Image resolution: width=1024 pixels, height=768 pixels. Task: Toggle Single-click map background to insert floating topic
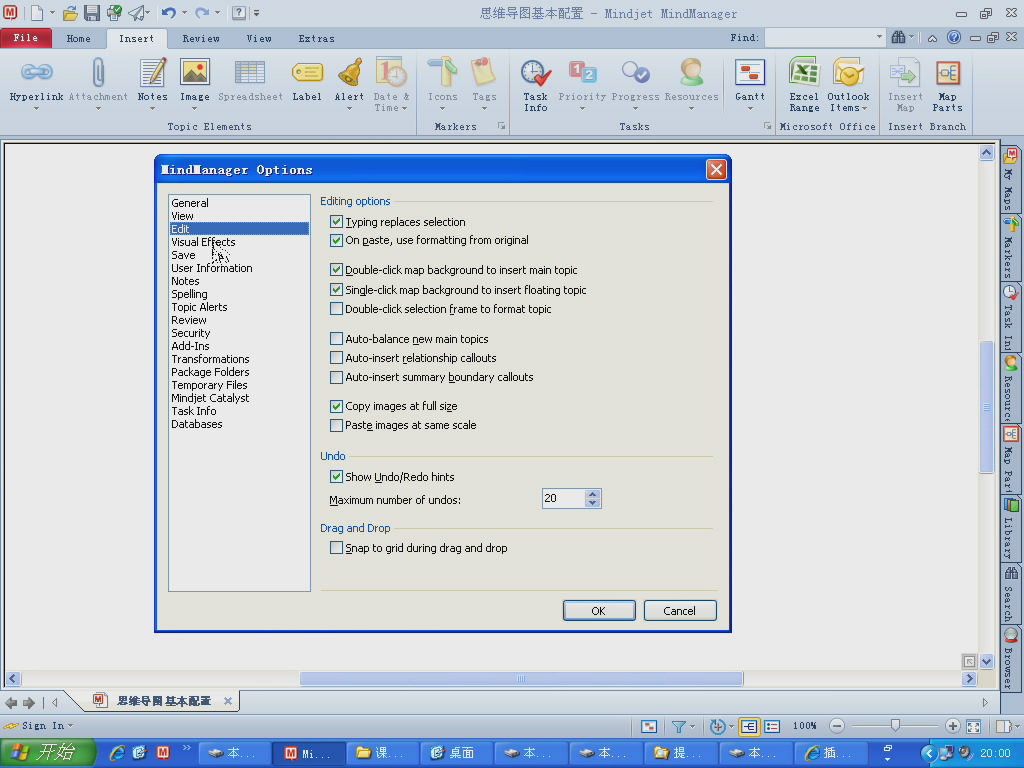coord(336,289)
